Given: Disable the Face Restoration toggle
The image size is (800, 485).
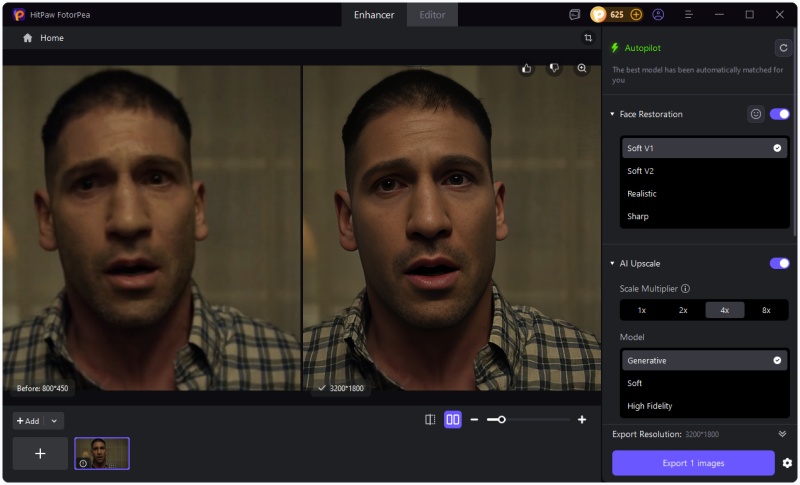Looking at the screenshot, I should [779, 114].
